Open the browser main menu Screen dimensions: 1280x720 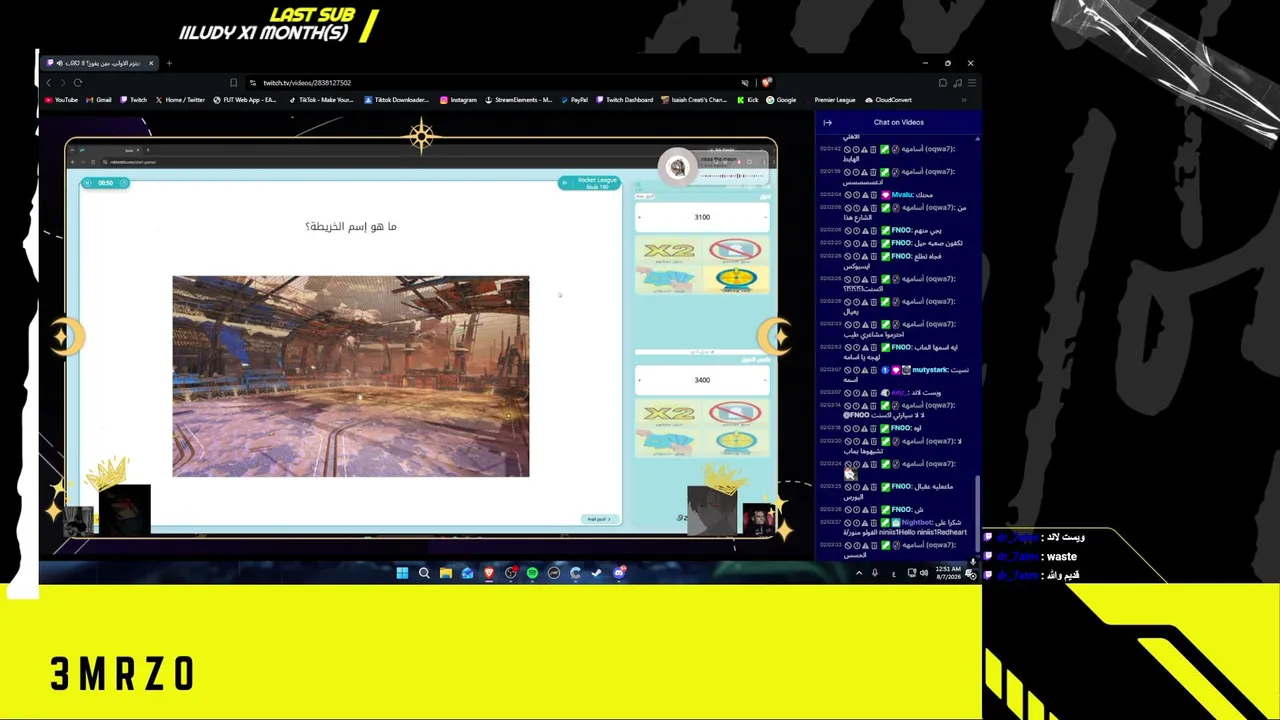pos(971,83)
